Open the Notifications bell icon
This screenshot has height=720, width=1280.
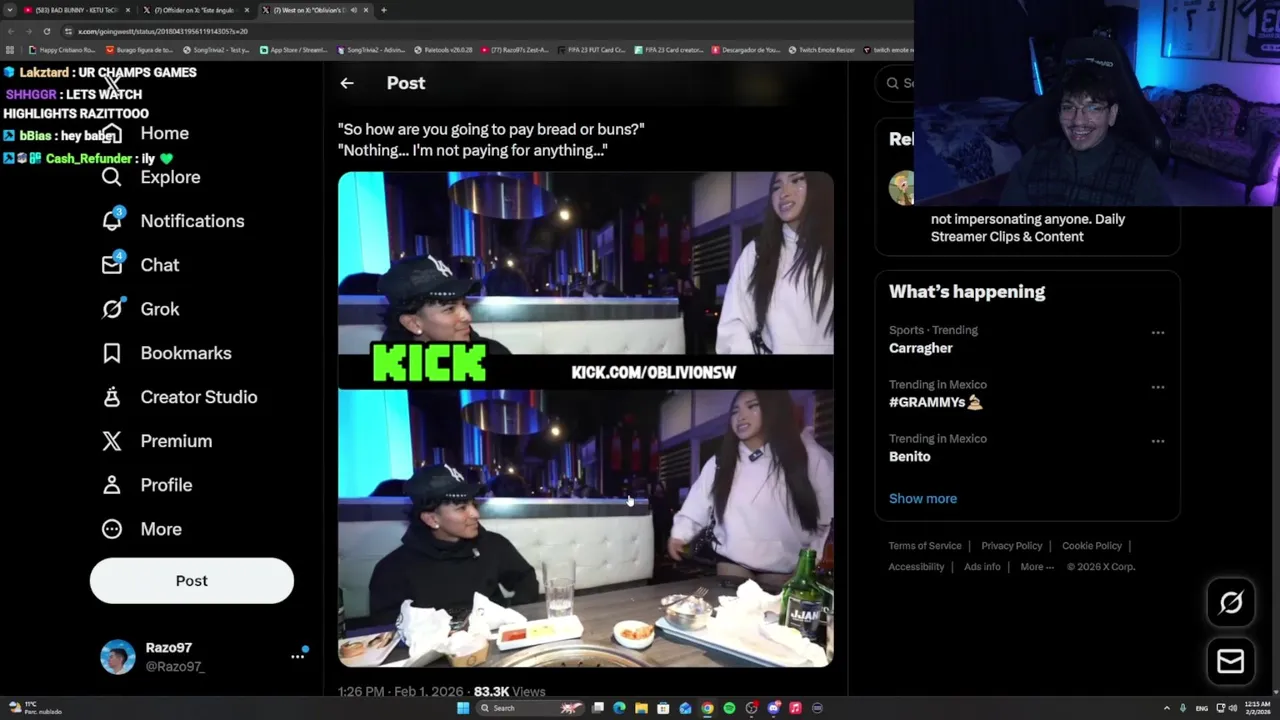(x=112, y=221)
